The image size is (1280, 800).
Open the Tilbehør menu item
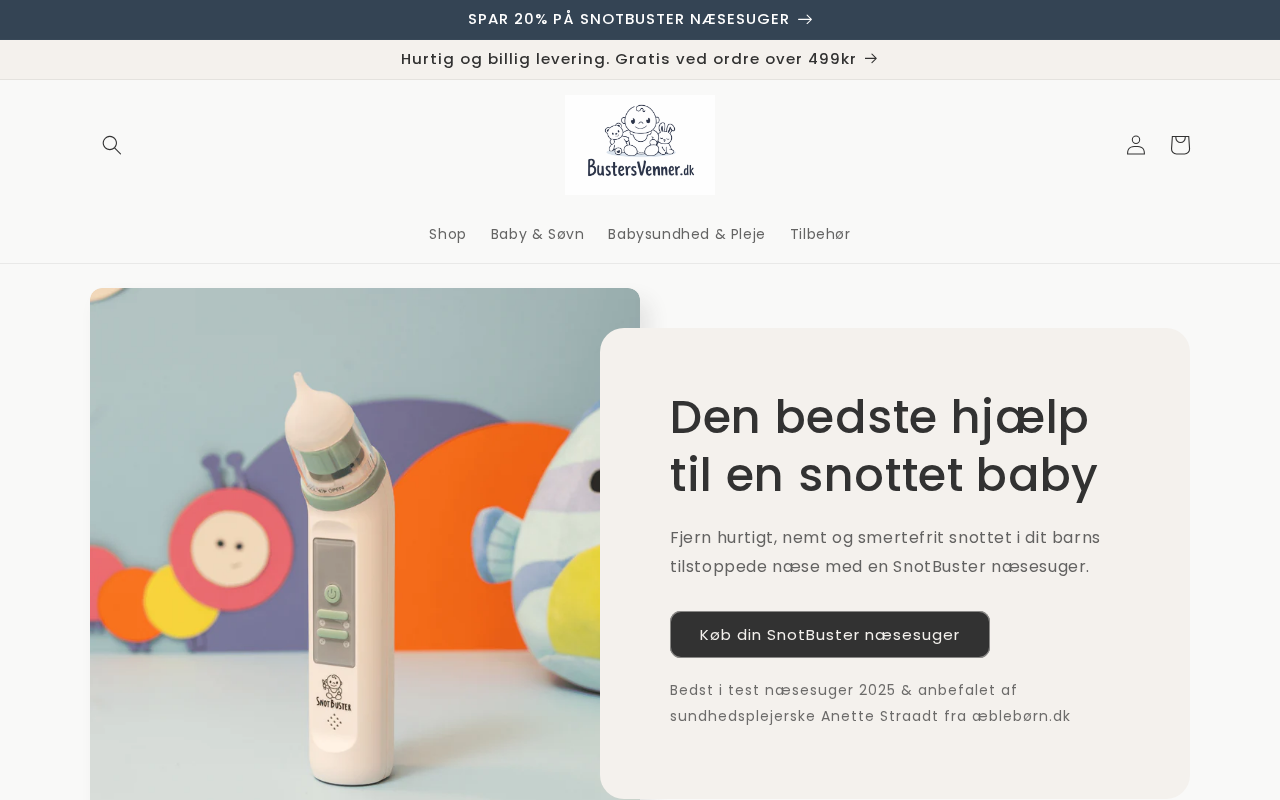tap(820, 234)
